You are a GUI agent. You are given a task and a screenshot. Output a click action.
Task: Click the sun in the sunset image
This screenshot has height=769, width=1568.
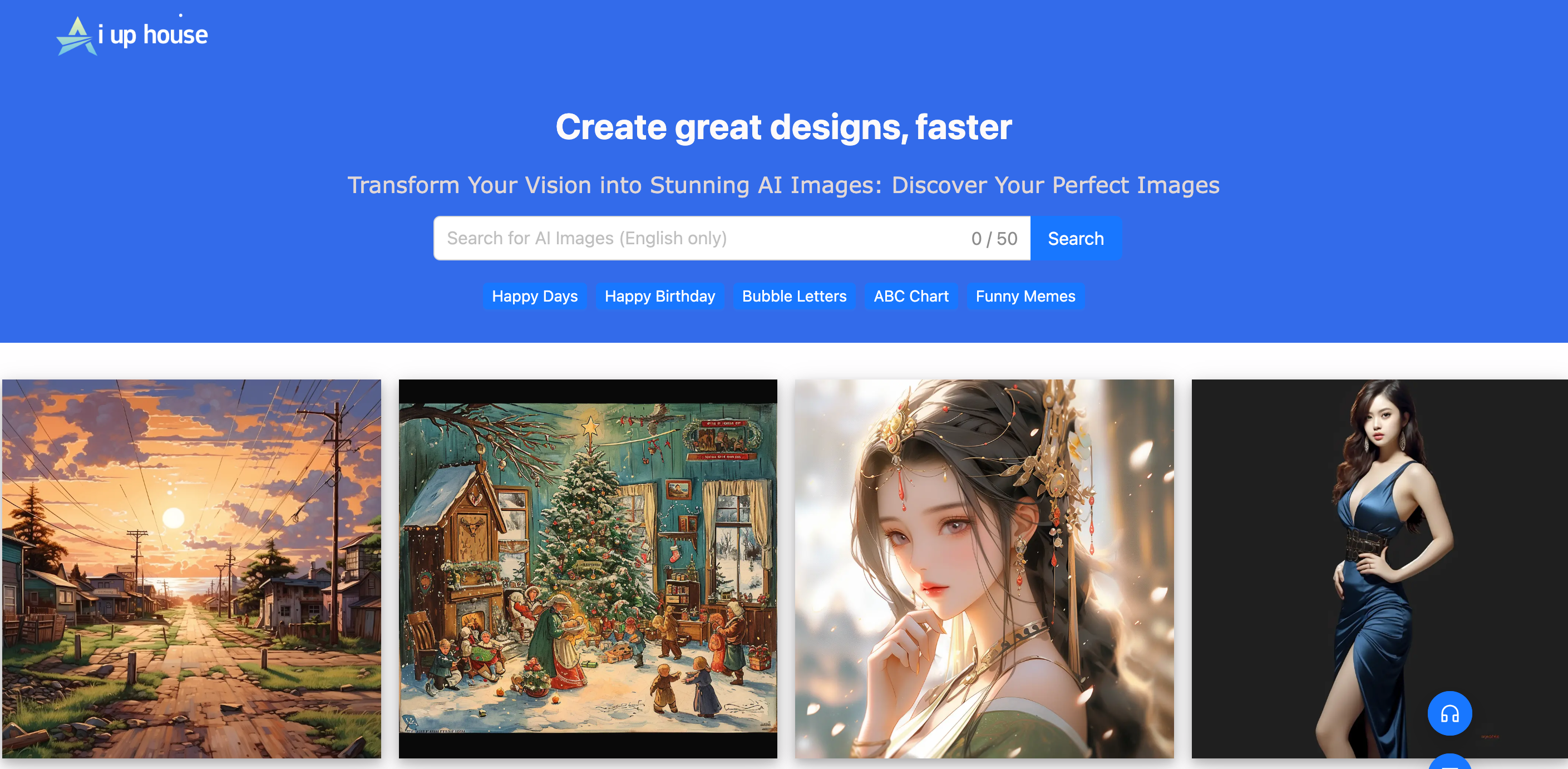coord(174,517)
